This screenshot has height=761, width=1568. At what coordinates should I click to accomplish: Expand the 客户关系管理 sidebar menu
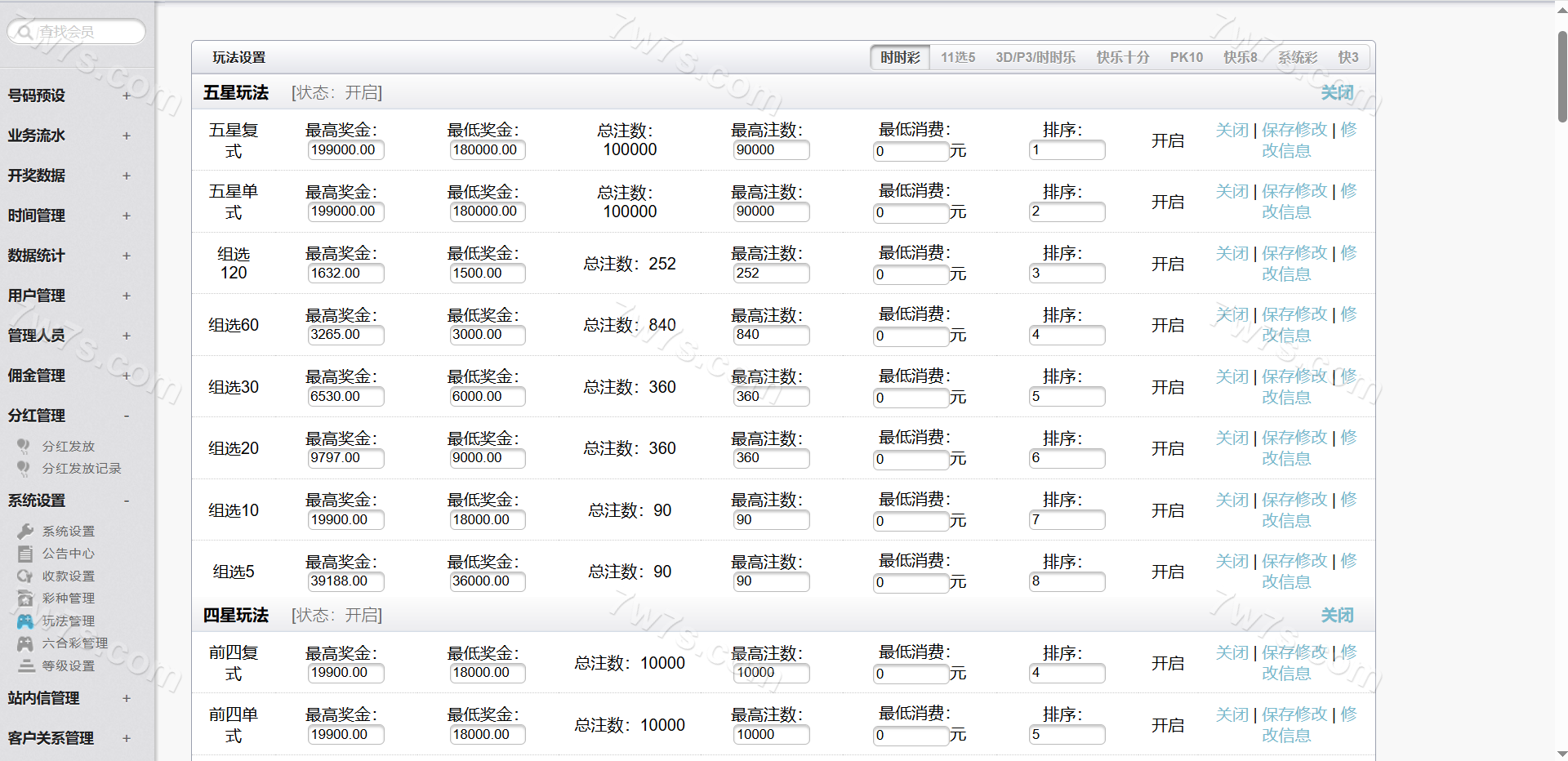pos(126,738)
